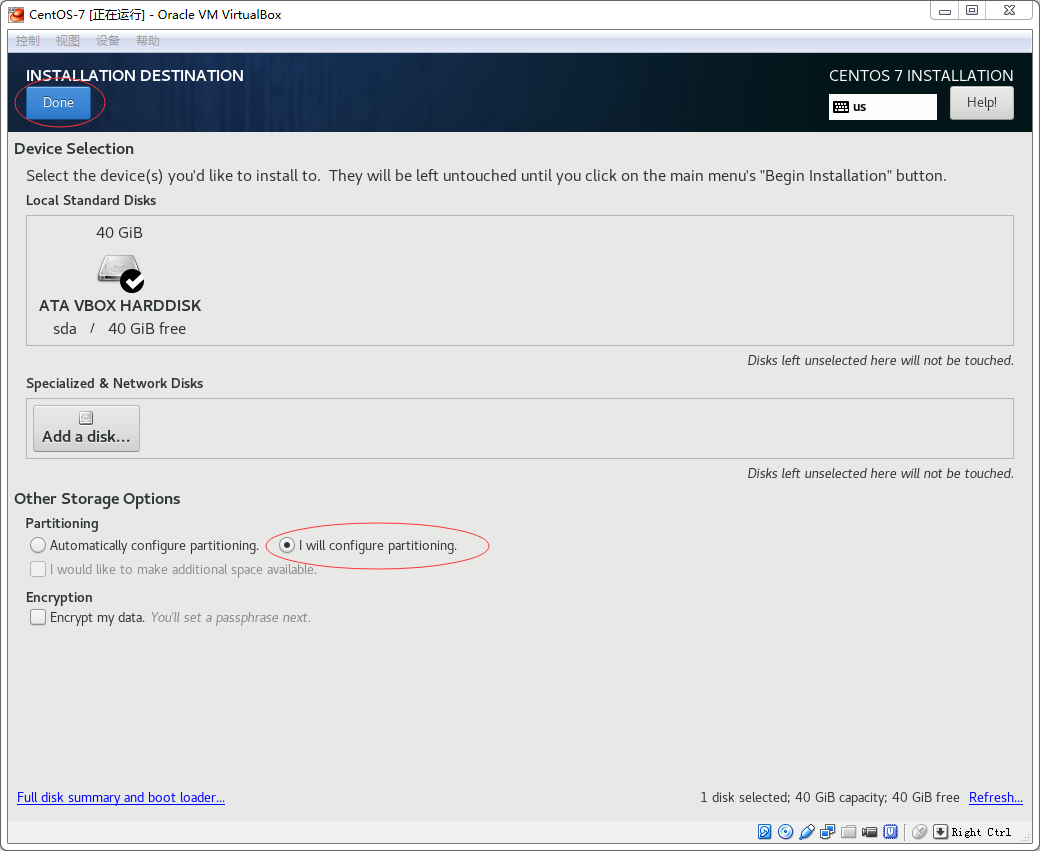
Task: Select I will configure partitioning radio button
Action: click(287, 545)
